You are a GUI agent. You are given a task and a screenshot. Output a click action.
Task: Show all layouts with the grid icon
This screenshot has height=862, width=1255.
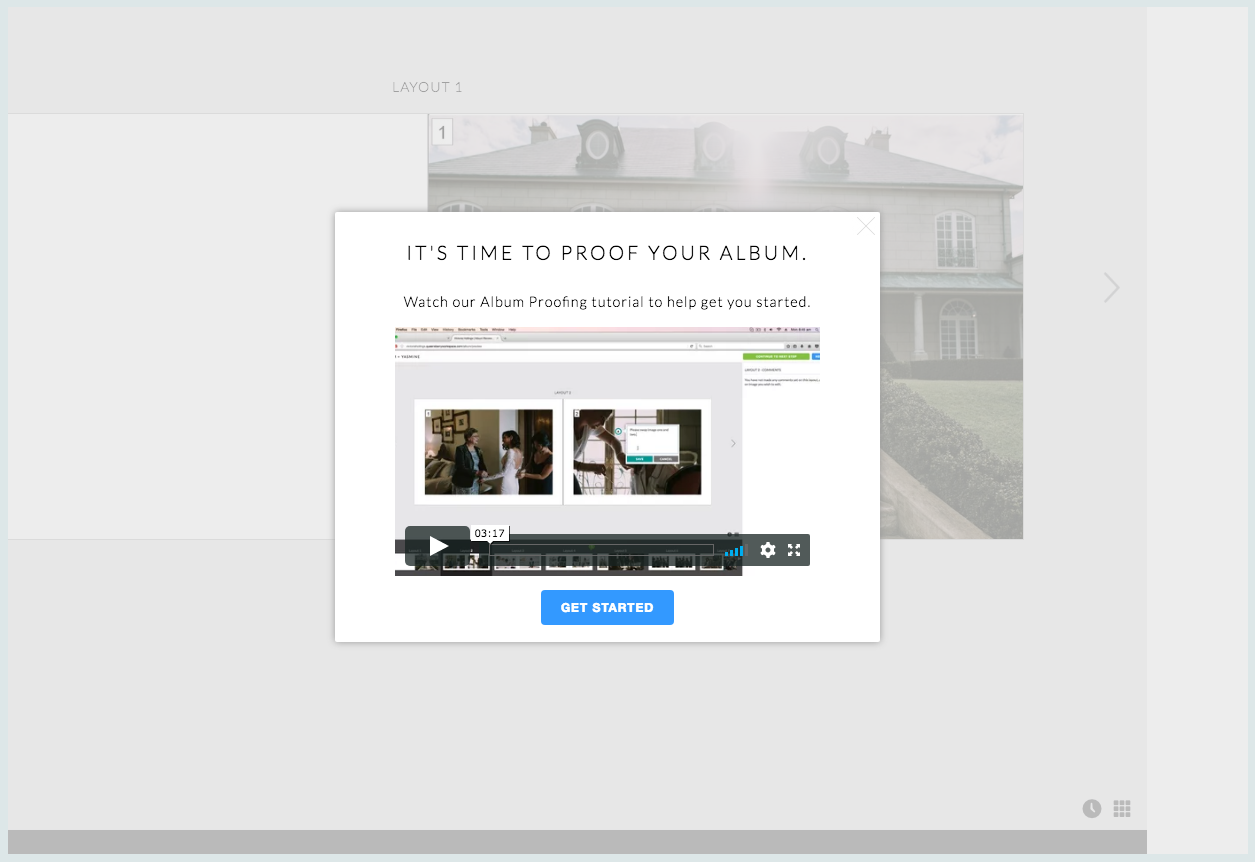coord(1122,808)
